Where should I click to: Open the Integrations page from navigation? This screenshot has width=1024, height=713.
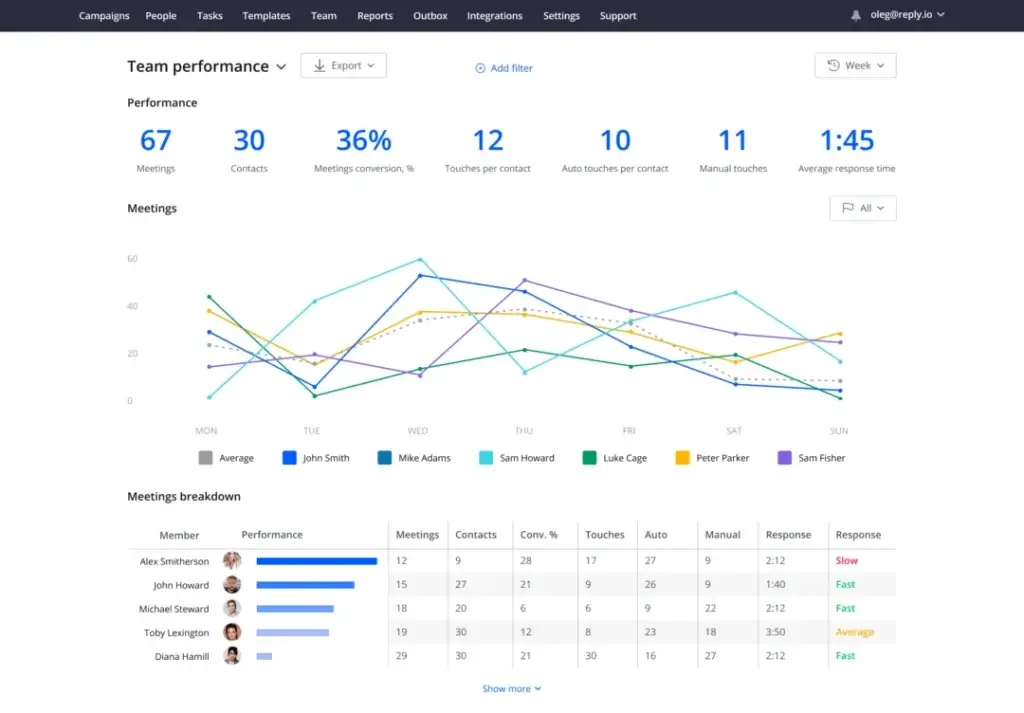coord(494,16)
